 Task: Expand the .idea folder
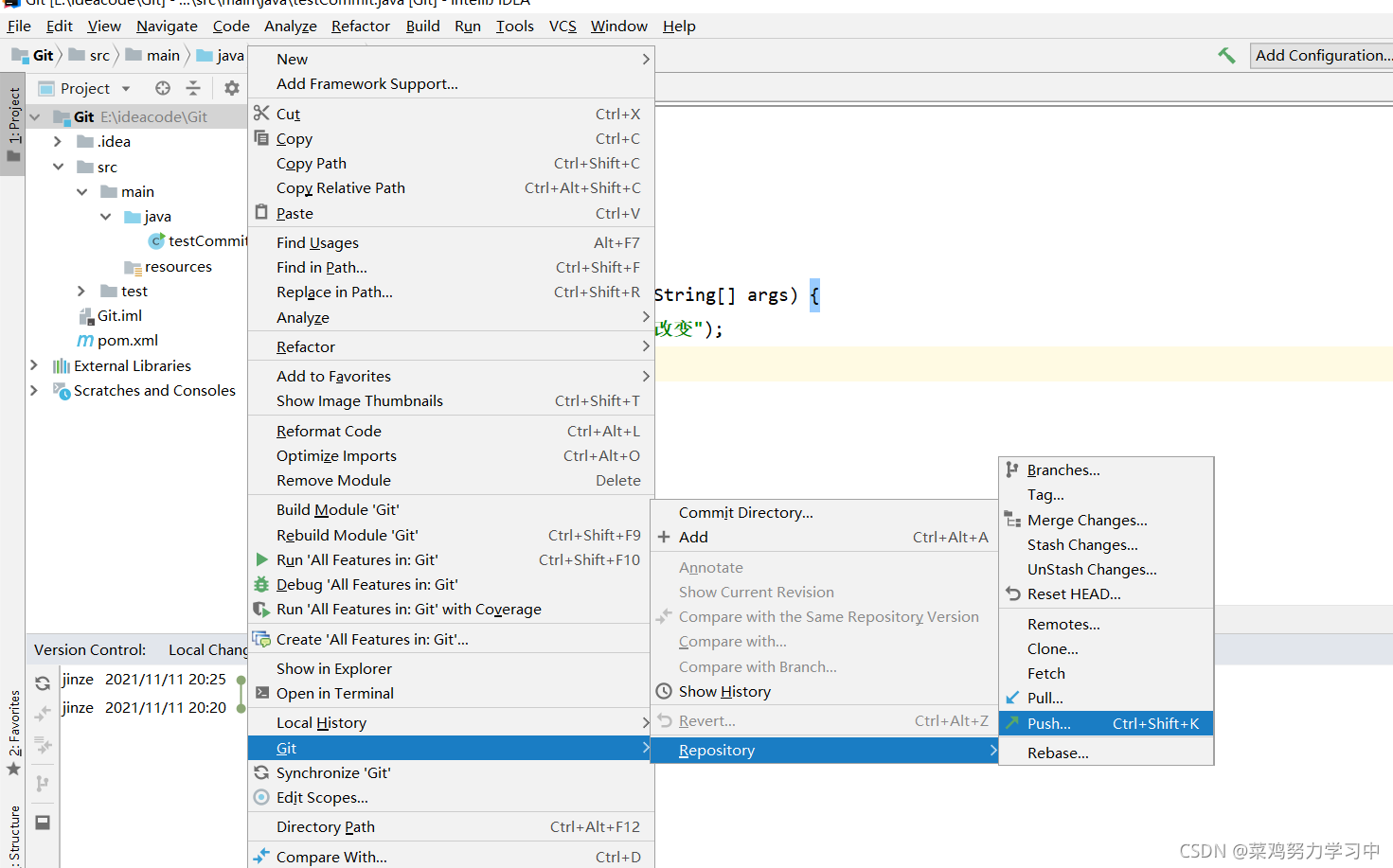(58, 141)
